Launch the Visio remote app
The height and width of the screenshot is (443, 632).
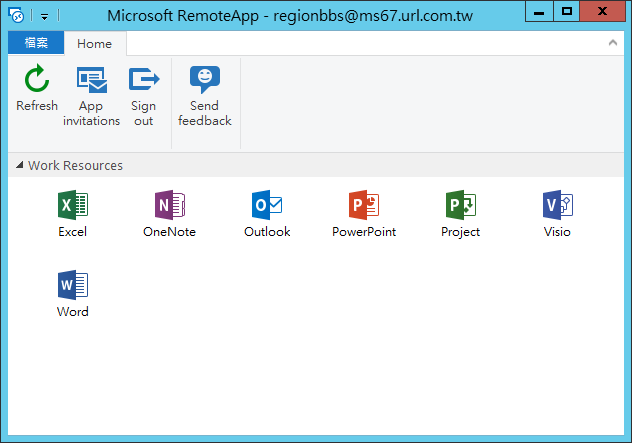point(557,214)
